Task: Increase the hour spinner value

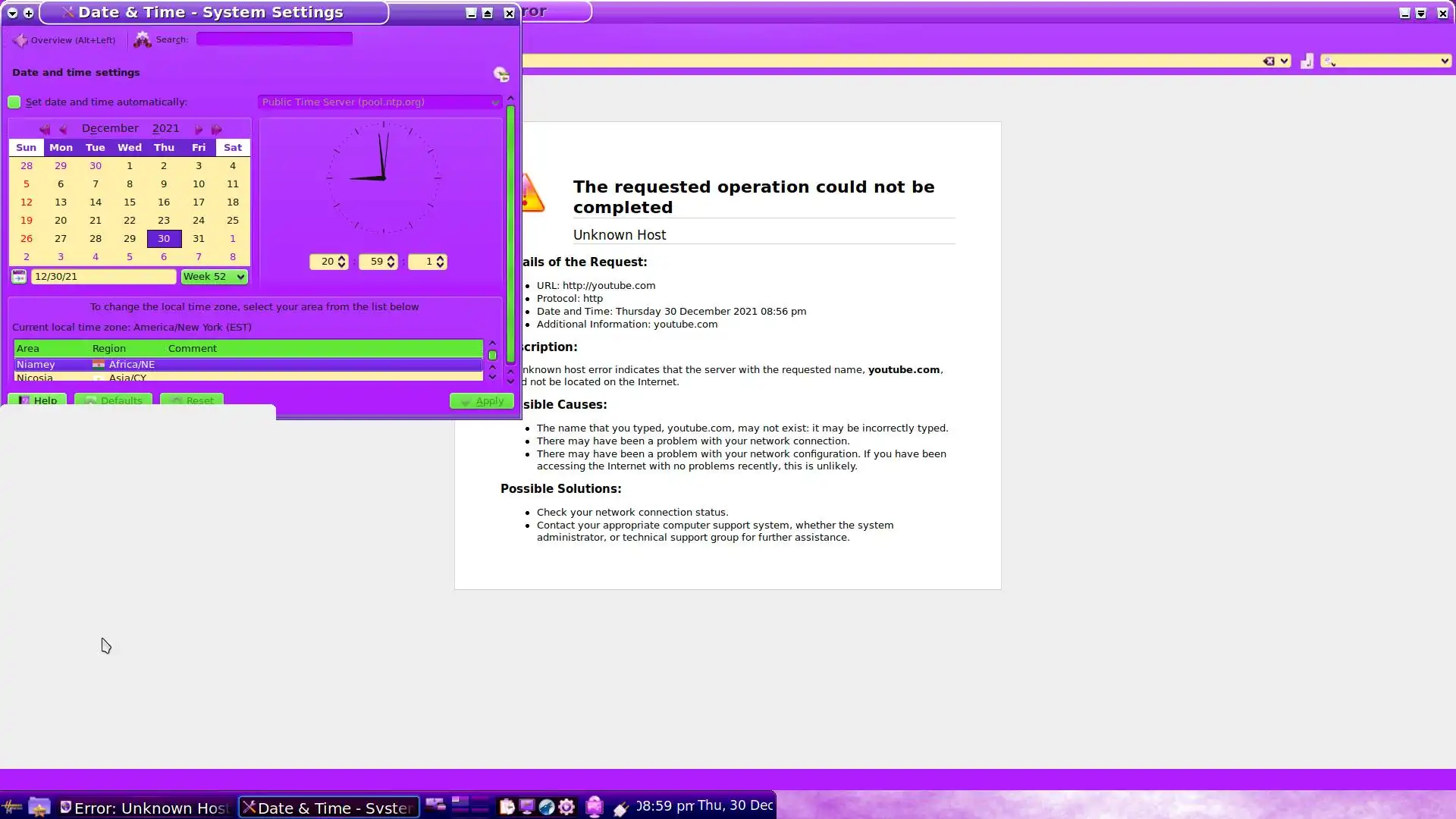Action: [342, 258]
